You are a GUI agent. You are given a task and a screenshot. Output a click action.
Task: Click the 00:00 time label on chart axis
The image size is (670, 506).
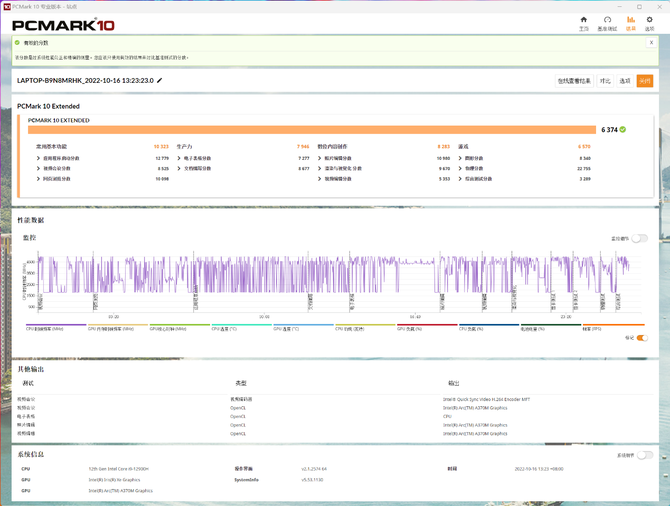click(264, 317)
